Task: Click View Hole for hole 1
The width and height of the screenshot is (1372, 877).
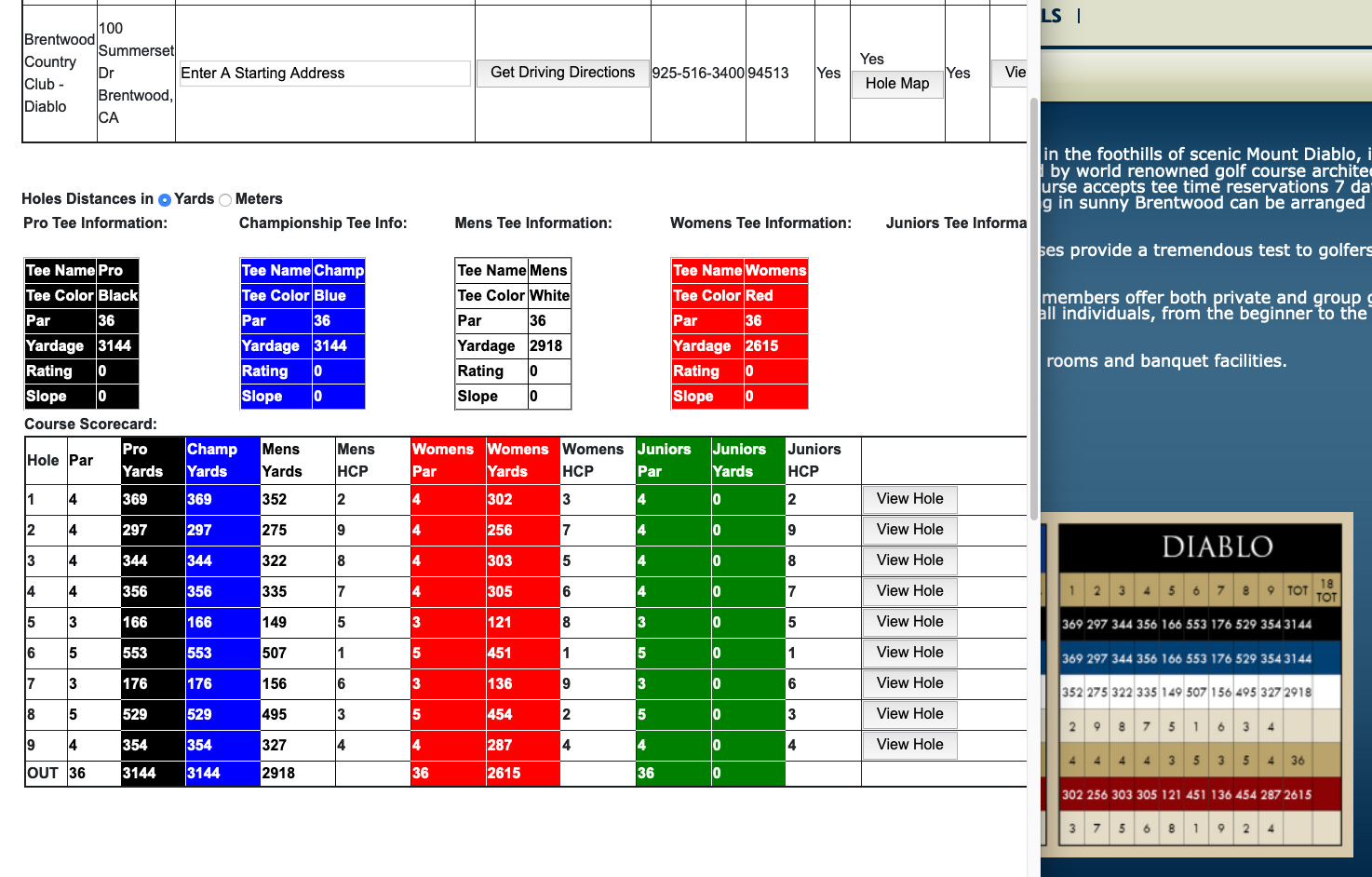Action: coord(909,499)
